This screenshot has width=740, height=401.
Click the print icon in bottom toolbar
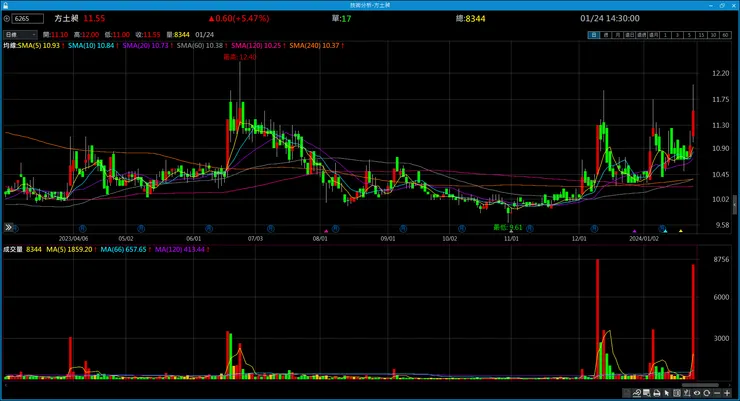point(656,393)
